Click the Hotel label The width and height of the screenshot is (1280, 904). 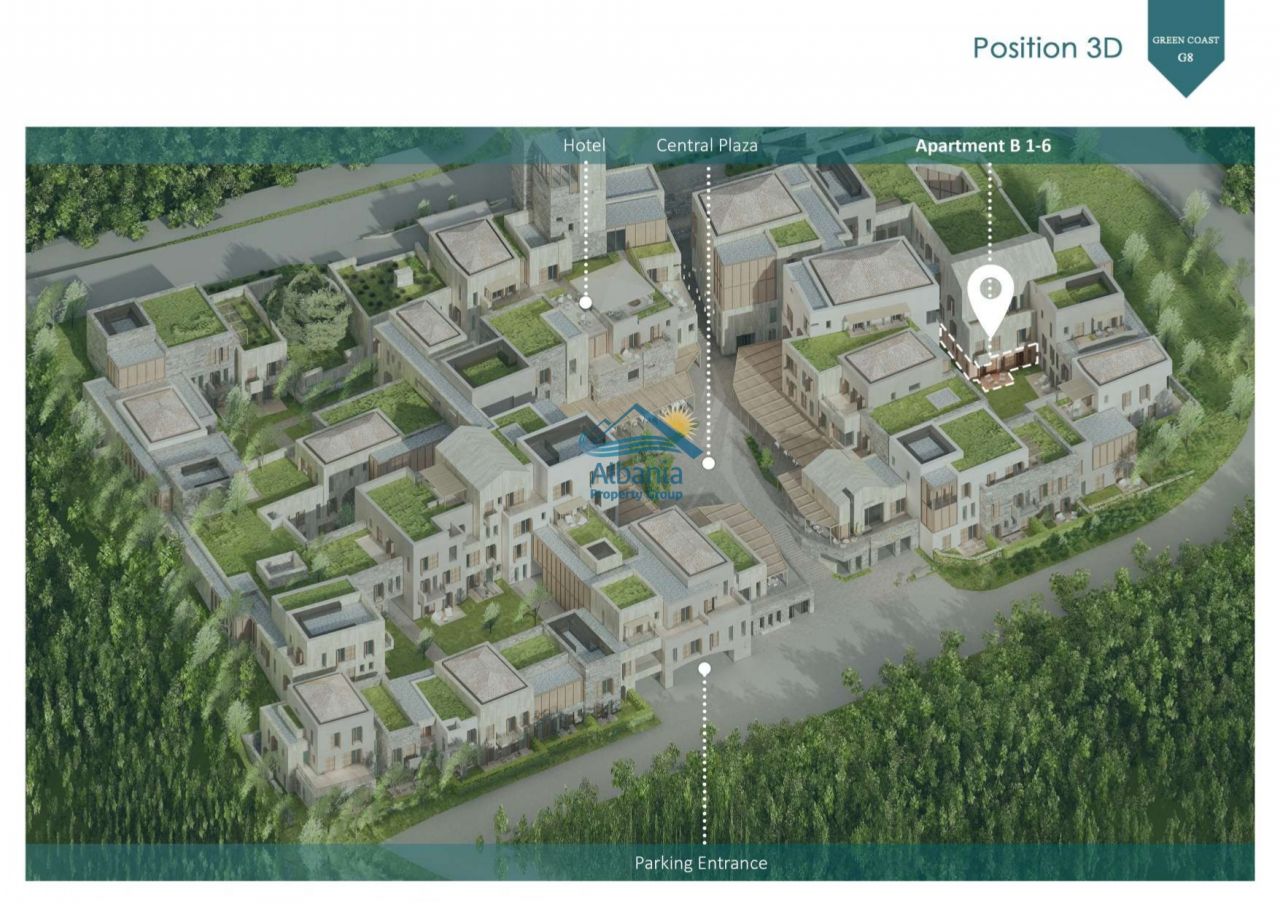tap(584, 145)
